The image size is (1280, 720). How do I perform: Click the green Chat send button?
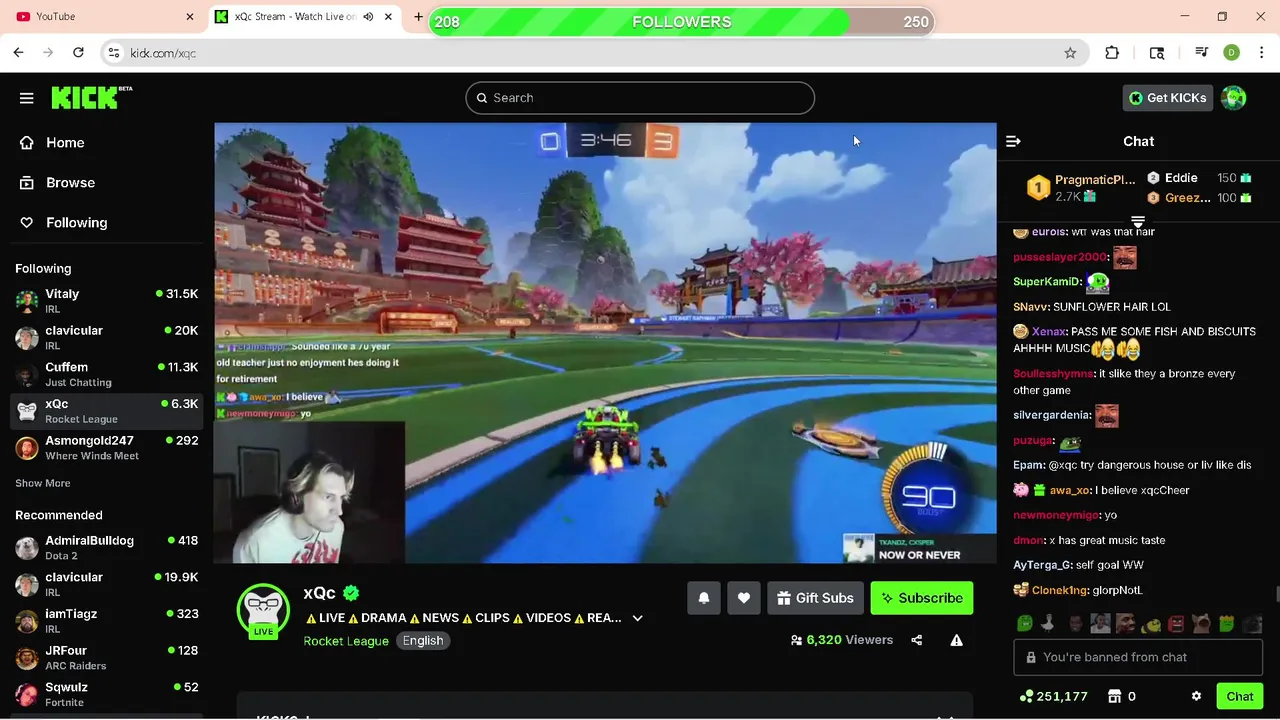[x=1240, y=696]
